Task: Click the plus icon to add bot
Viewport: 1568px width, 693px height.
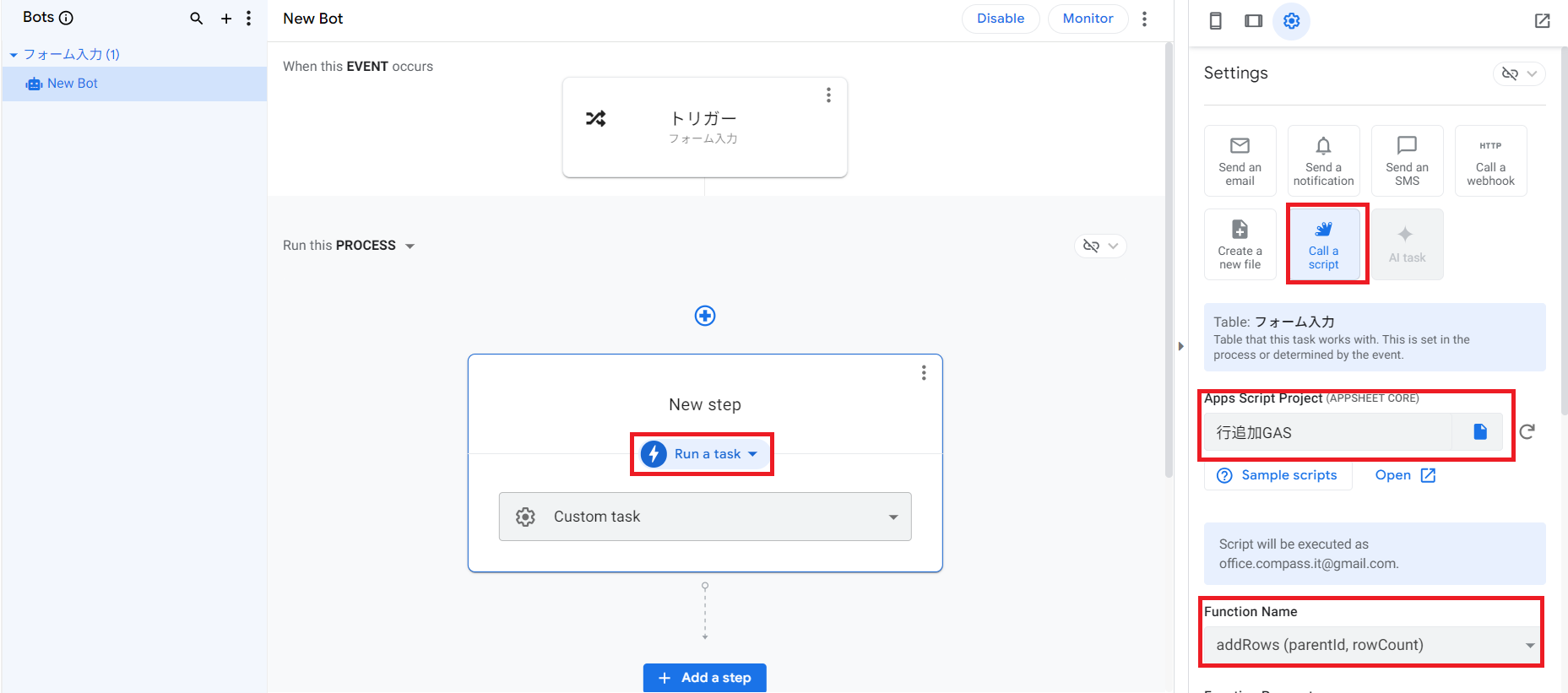Action: click(x=226, y=19)
